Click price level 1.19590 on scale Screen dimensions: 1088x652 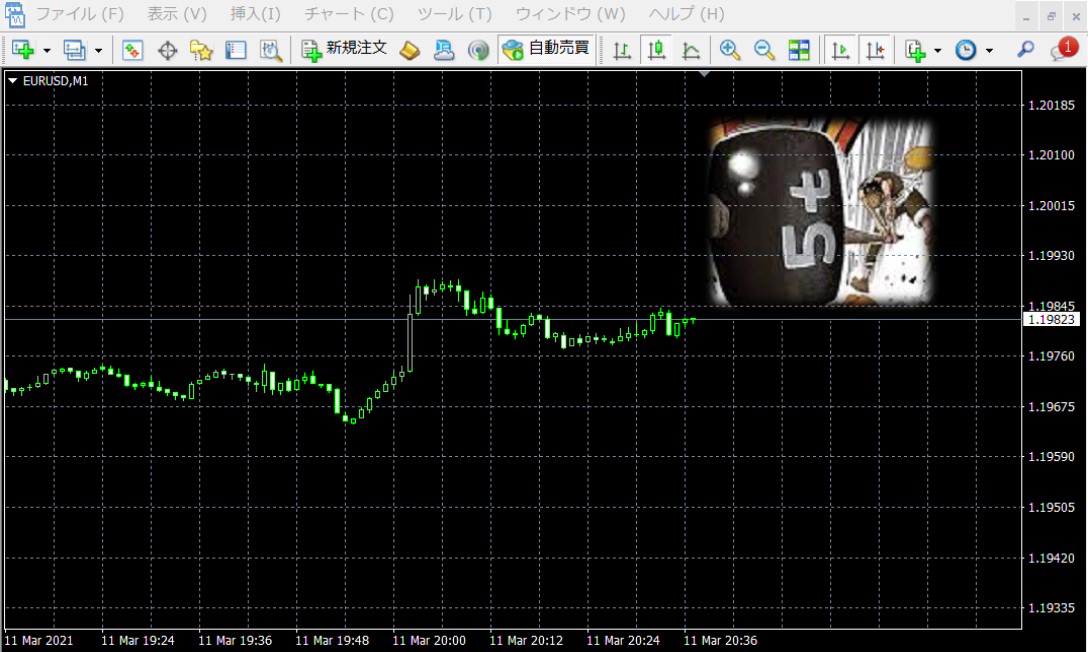pyautogui.click(x=1051, y=457)
